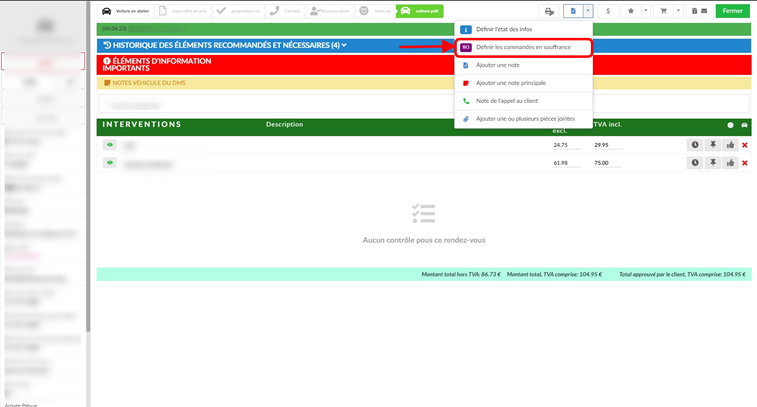Click the 'TVA incl.' column header

tap(608, 124)
